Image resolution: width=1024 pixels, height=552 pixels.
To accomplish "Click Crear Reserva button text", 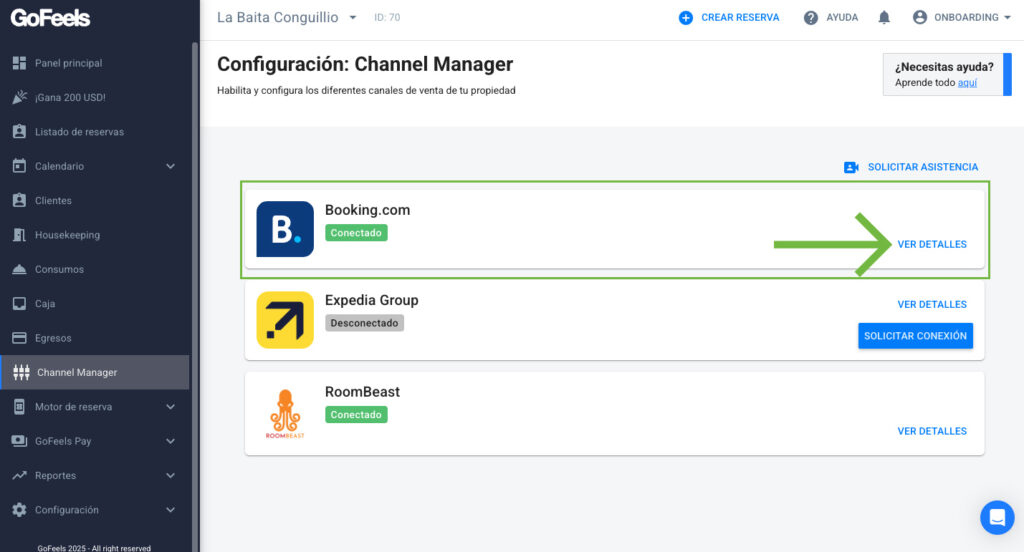I will 740,18.
